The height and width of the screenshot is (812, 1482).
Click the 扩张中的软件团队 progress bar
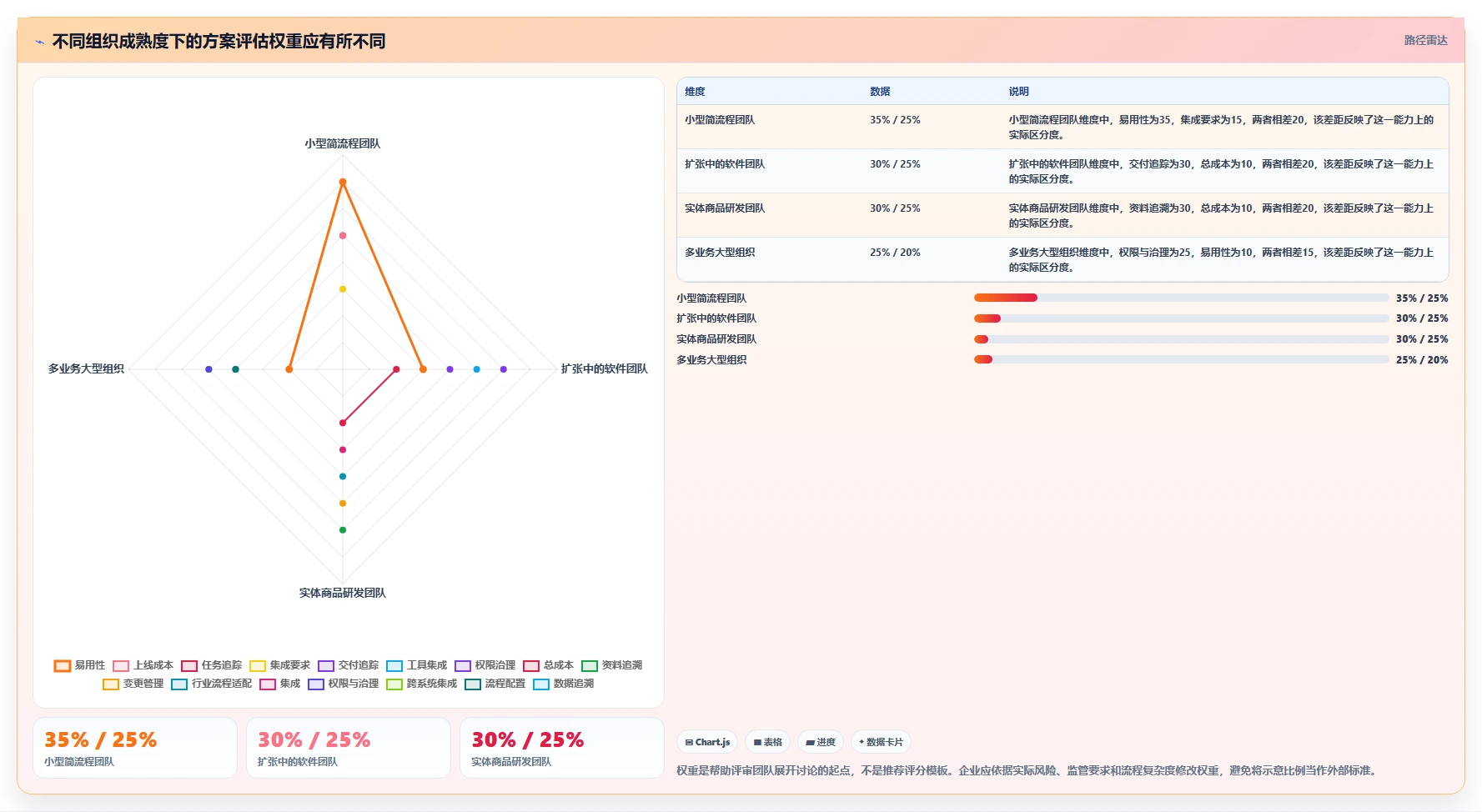click(x=1181, y=318)
